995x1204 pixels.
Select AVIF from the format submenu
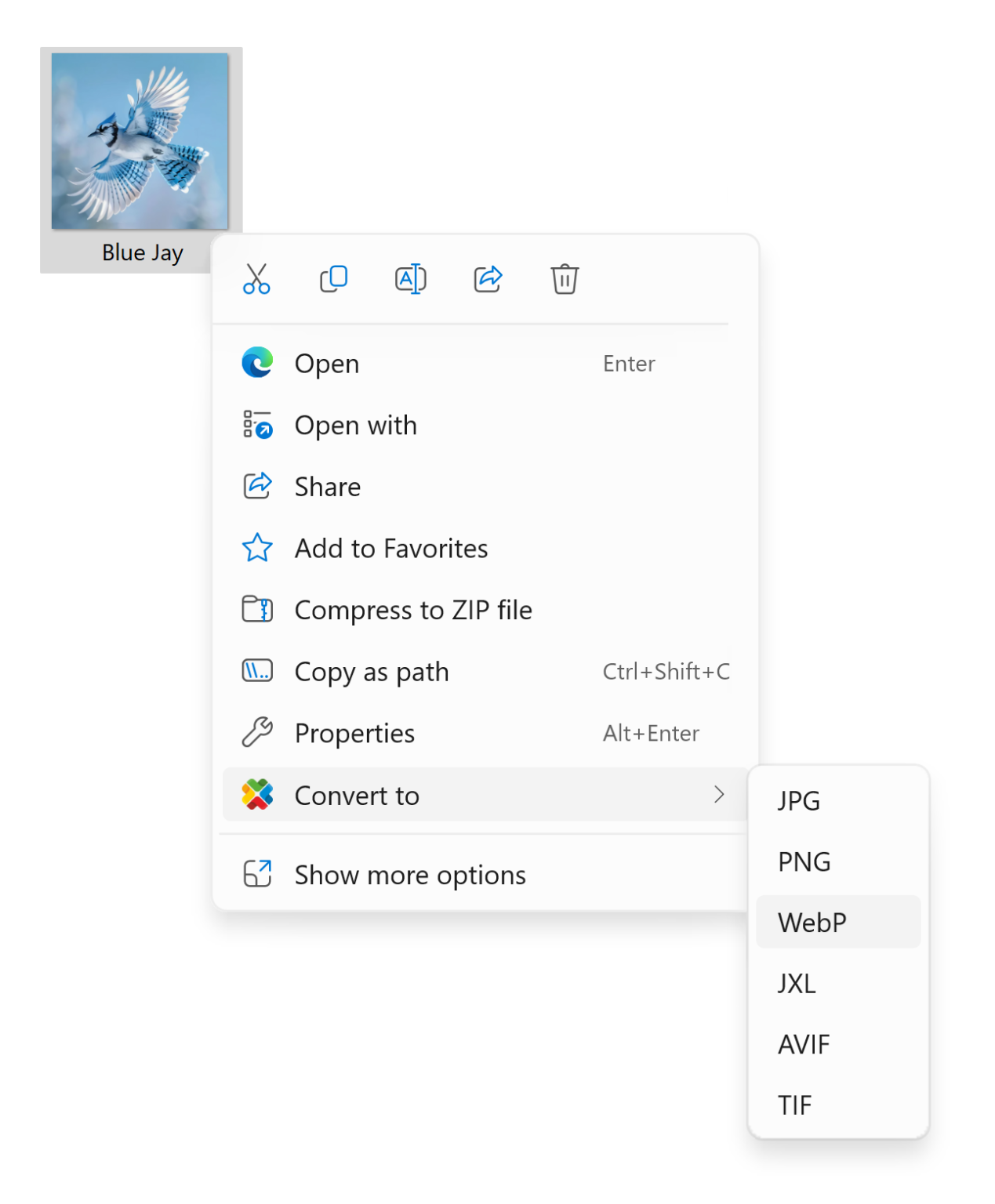pos(803,1043)
